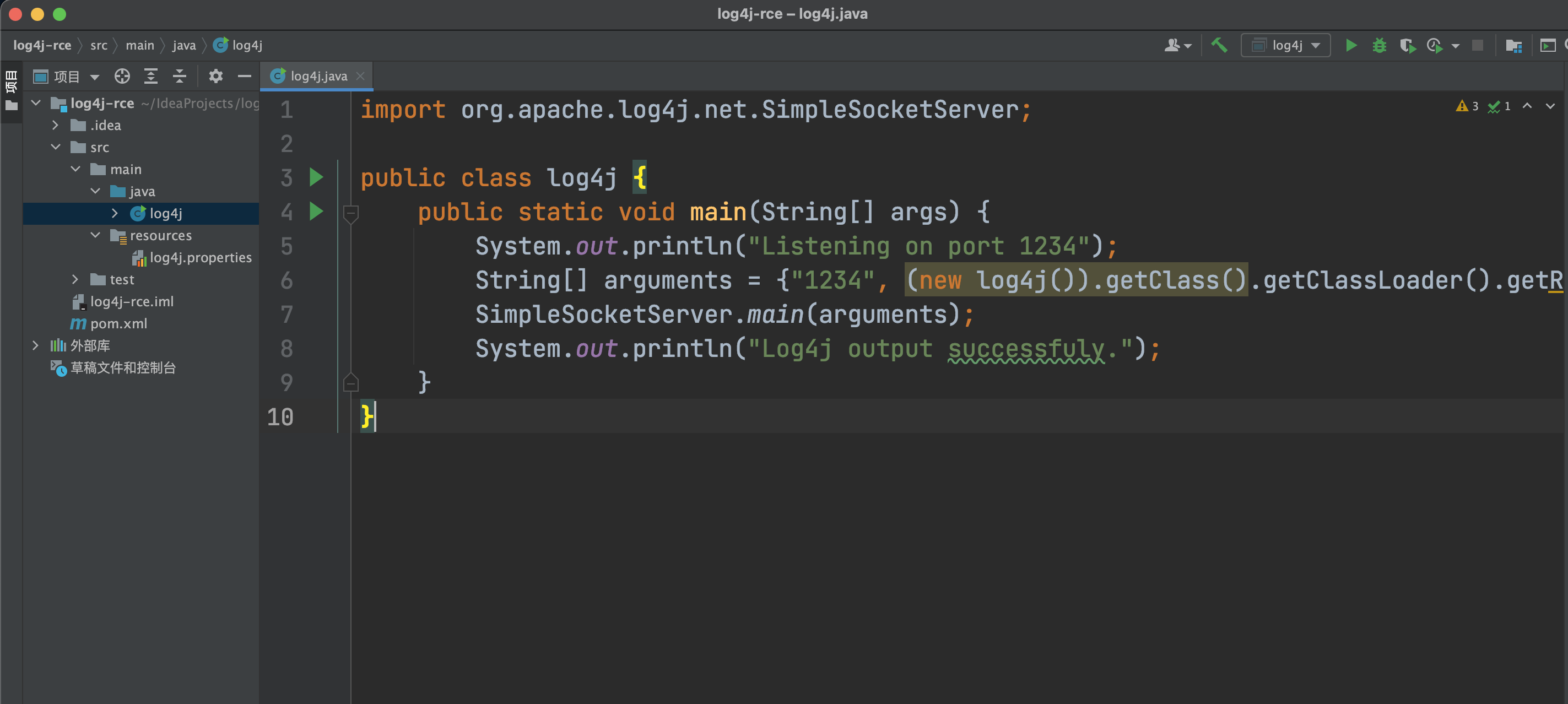
Task: Start debugging with the bug icon
Action: (x=1380, y=45)
